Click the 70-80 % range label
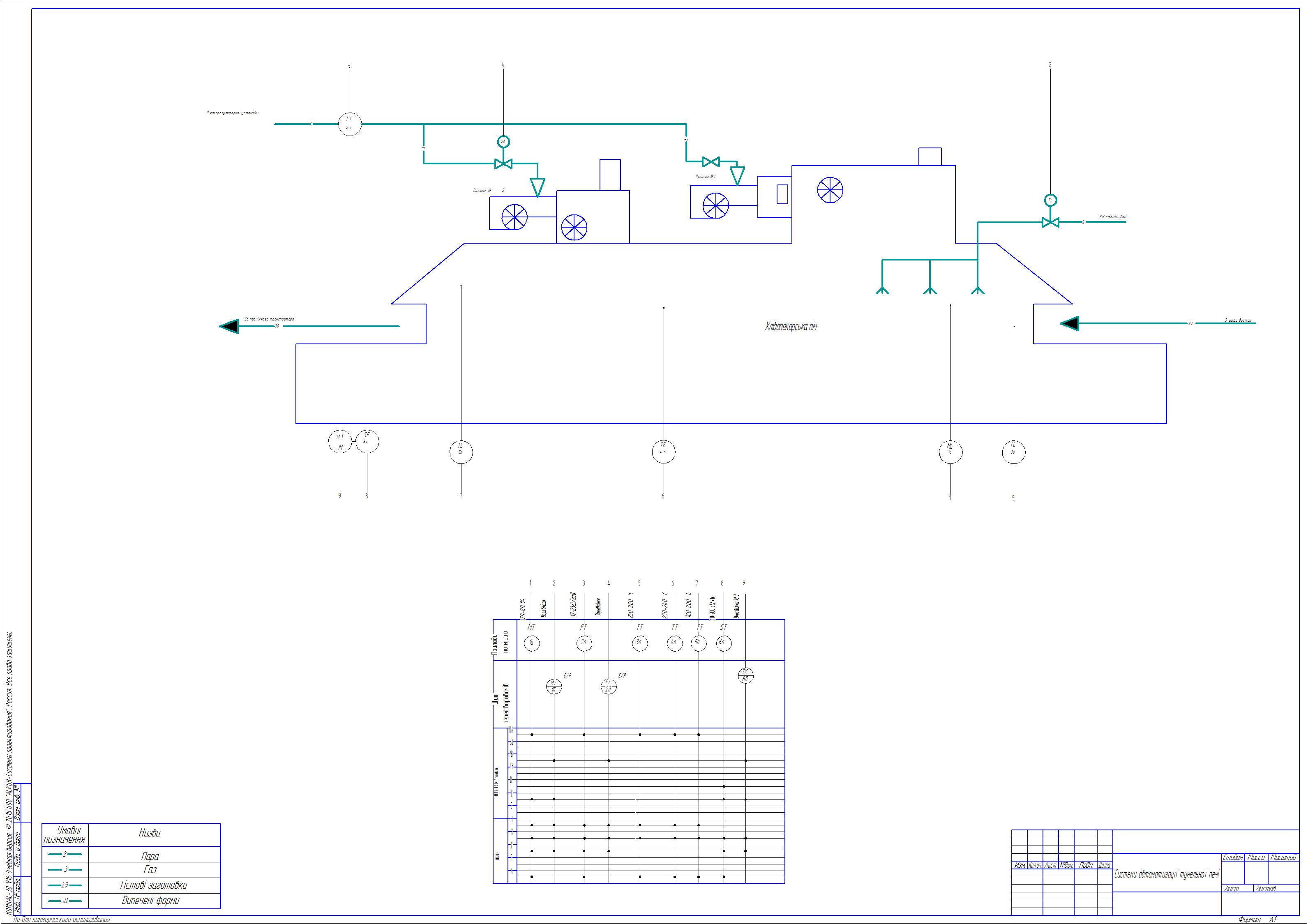Image resolution: width=1308 pixels, height=924 pixels. [523, 608]
